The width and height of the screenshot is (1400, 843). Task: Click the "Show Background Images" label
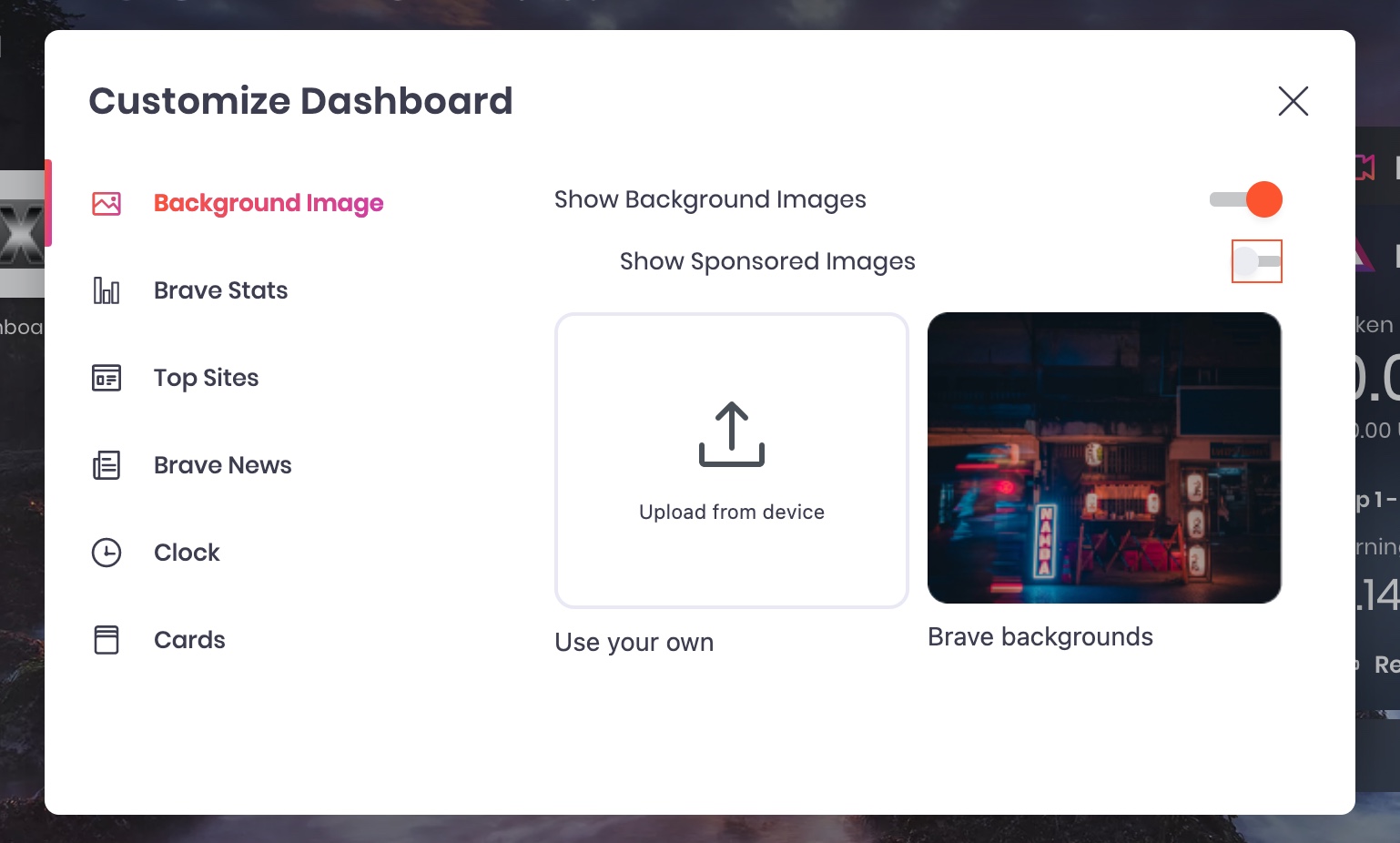click(710, 200)
